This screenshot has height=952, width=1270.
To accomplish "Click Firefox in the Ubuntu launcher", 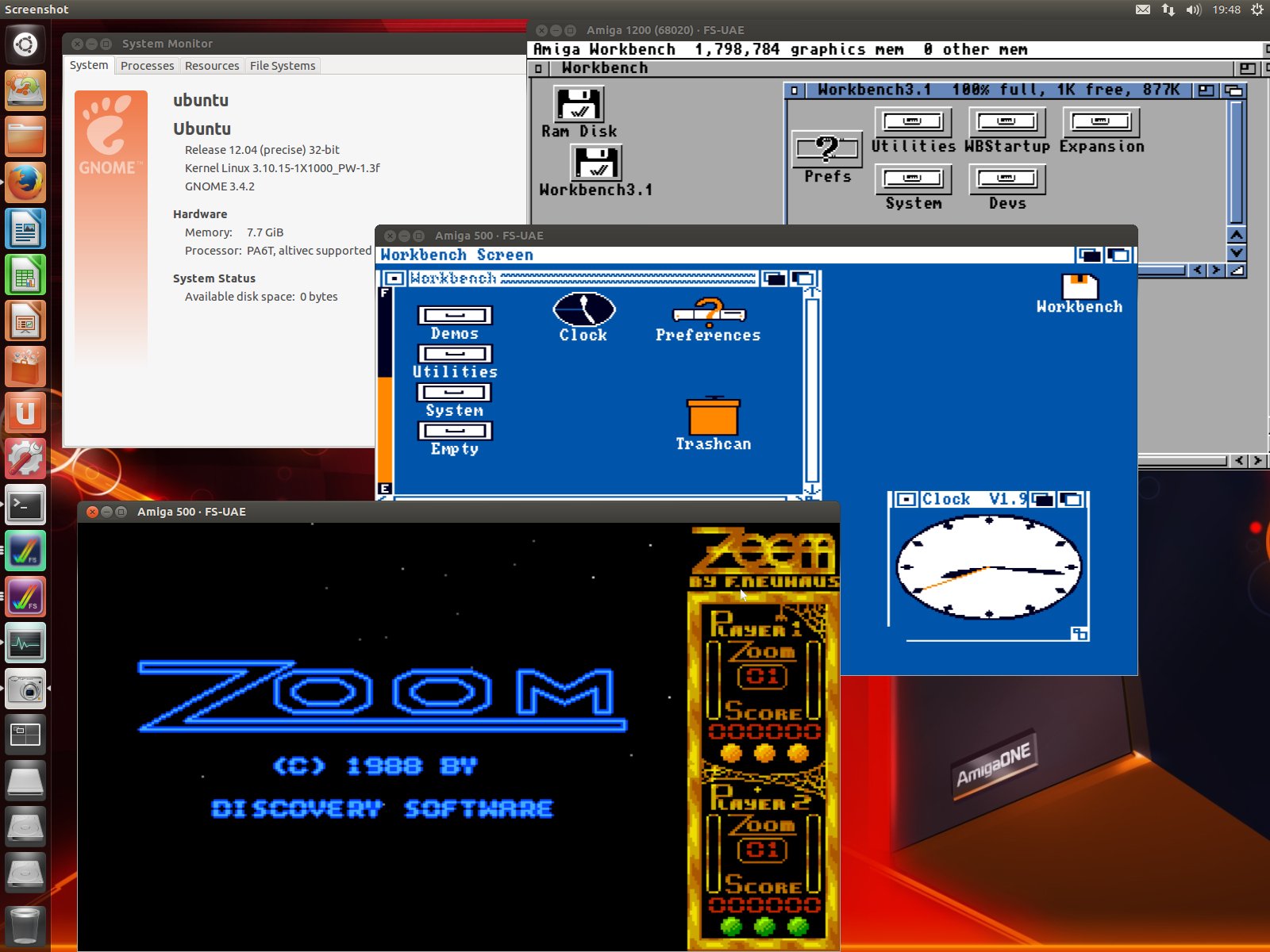I will point(25,183).
